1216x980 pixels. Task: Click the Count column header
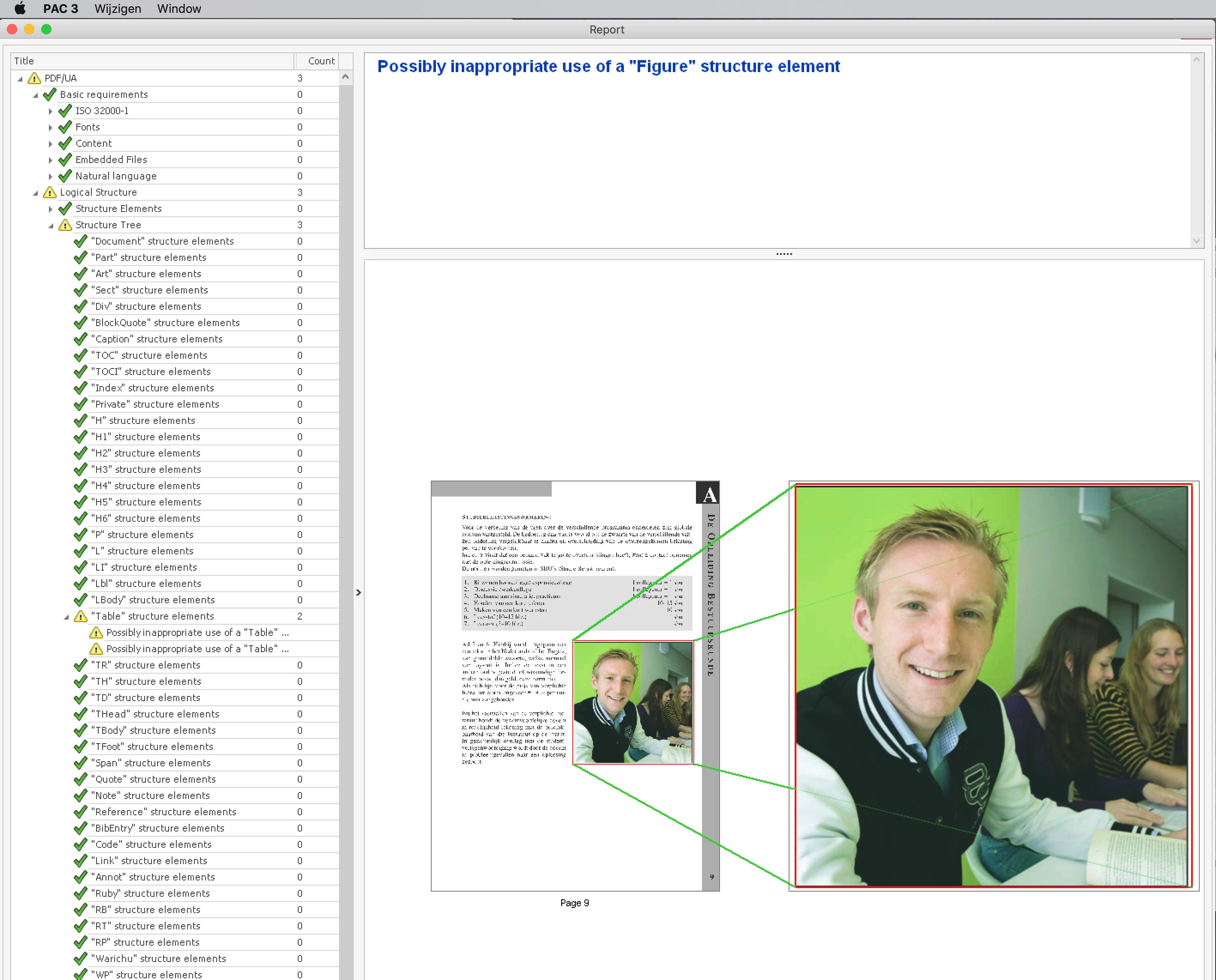click(x=321, y=61)
